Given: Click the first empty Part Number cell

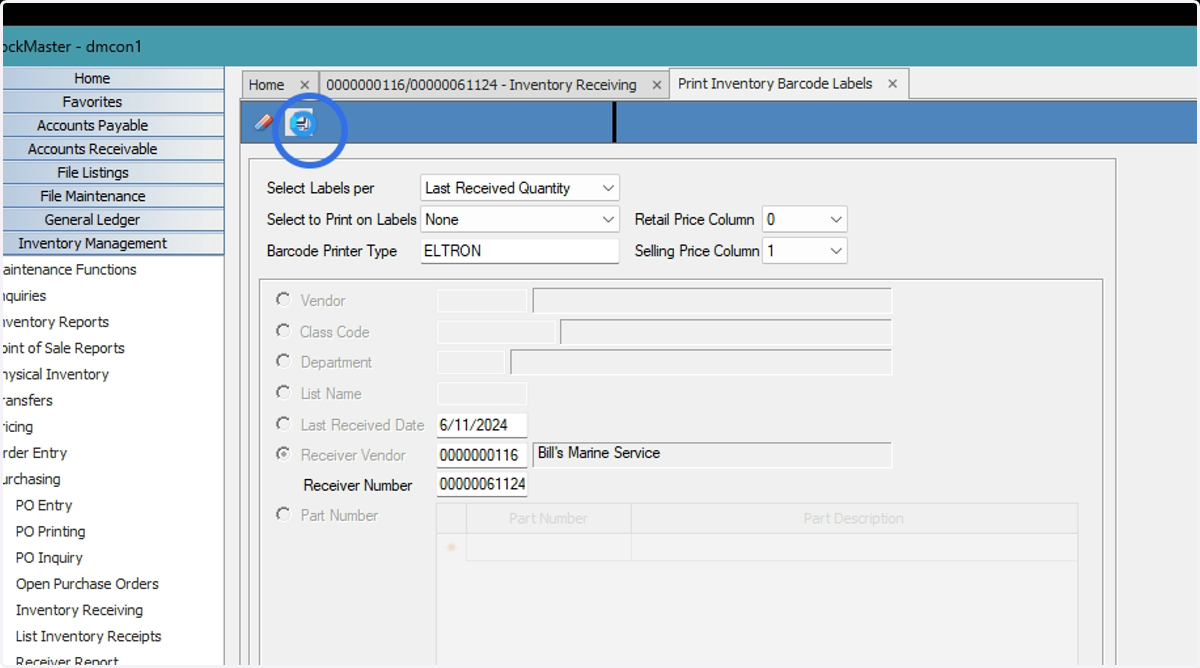Looking at the screenshot, I should tap(548, 547).
